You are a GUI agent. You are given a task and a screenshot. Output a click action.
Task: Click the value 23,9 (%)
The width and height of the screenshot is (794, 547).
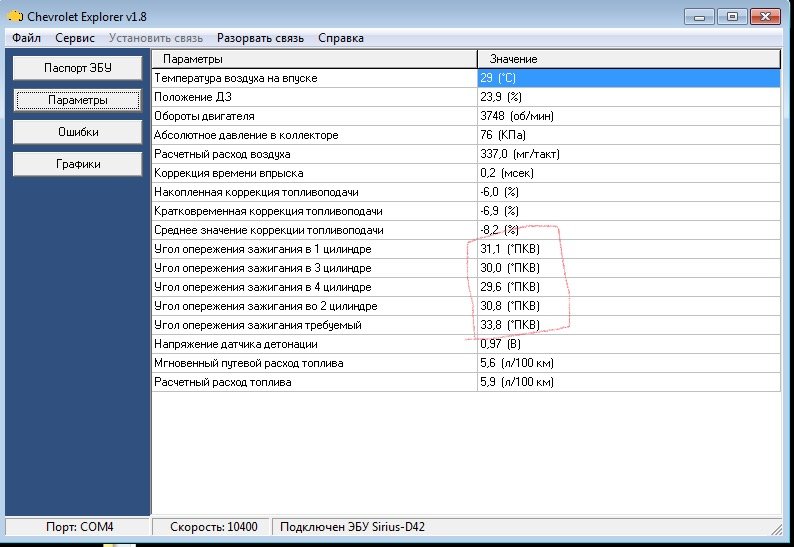pyautogui.click(x=501, y=97)
